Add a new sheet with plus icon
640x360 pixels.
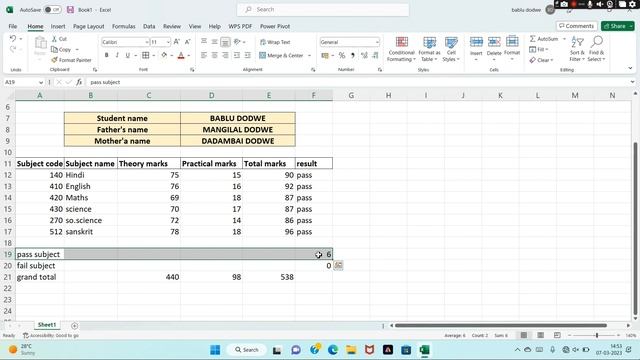point(74,326)
